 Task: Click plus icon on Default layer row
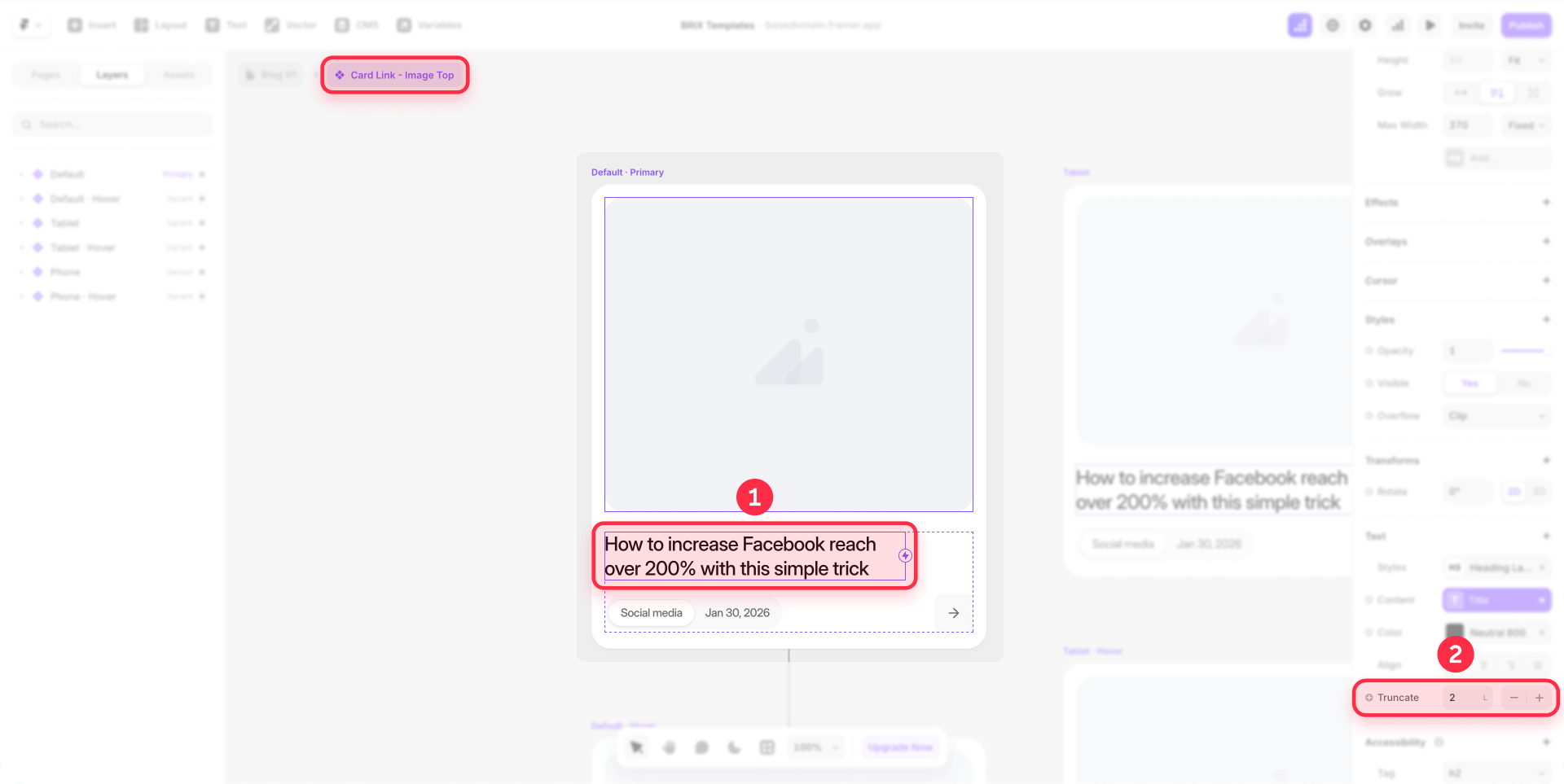coord(202,174)
